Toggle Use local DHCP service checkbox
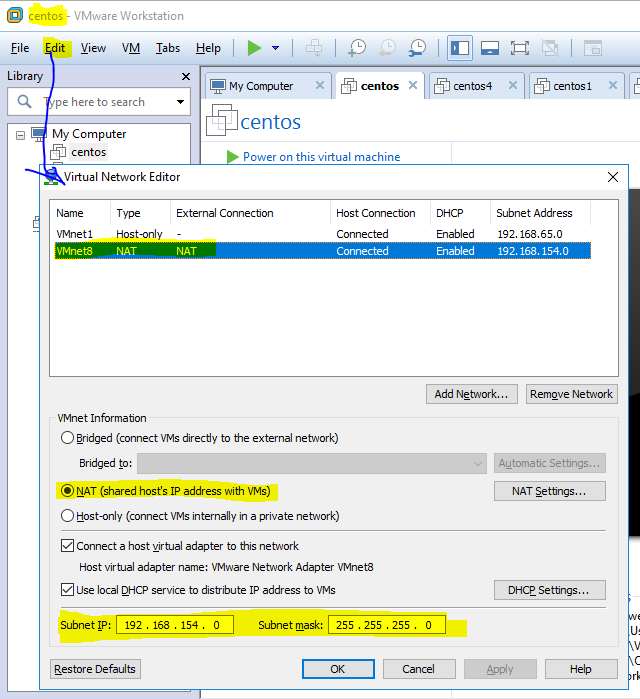This screenshot has width=640, height=699. coord(67,590)
